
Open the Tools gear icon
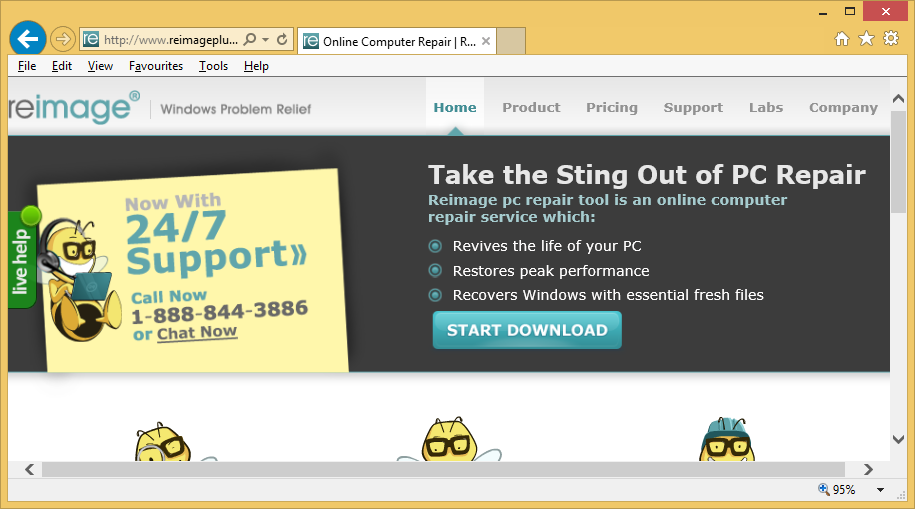coord(891,39)
